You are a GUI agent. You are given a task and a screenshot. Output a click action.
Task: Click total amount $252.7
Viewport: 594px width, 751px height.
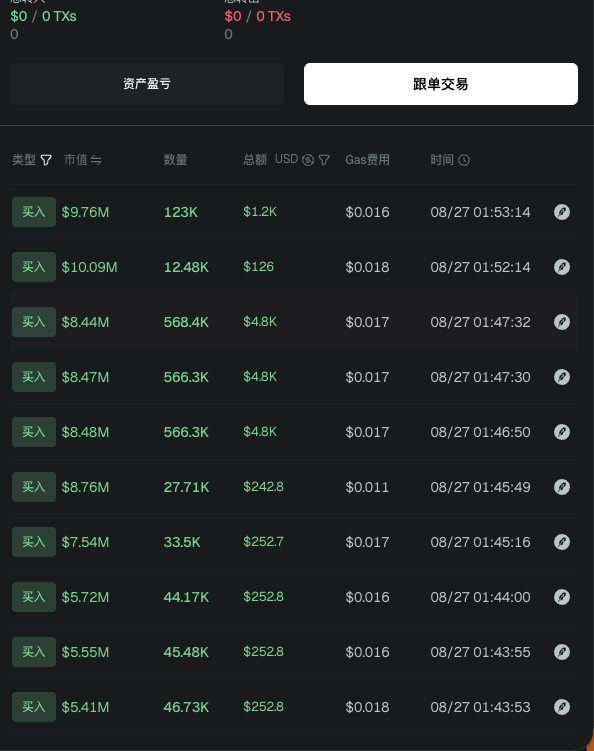click(263, 542)
